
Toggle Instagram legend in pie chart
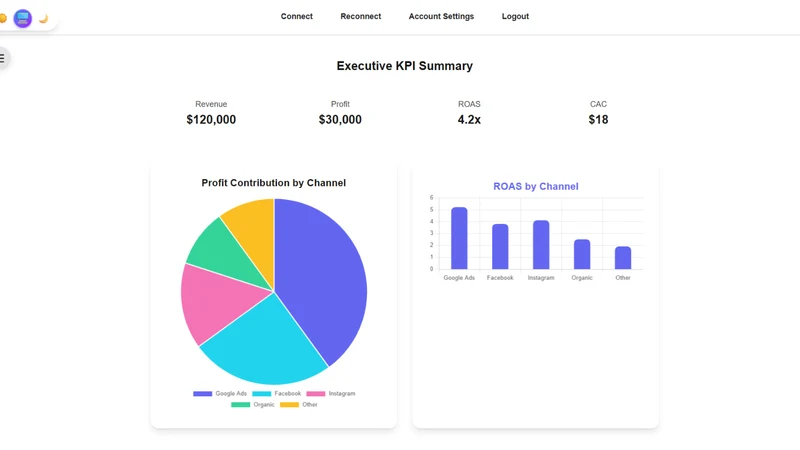(331, 393)
